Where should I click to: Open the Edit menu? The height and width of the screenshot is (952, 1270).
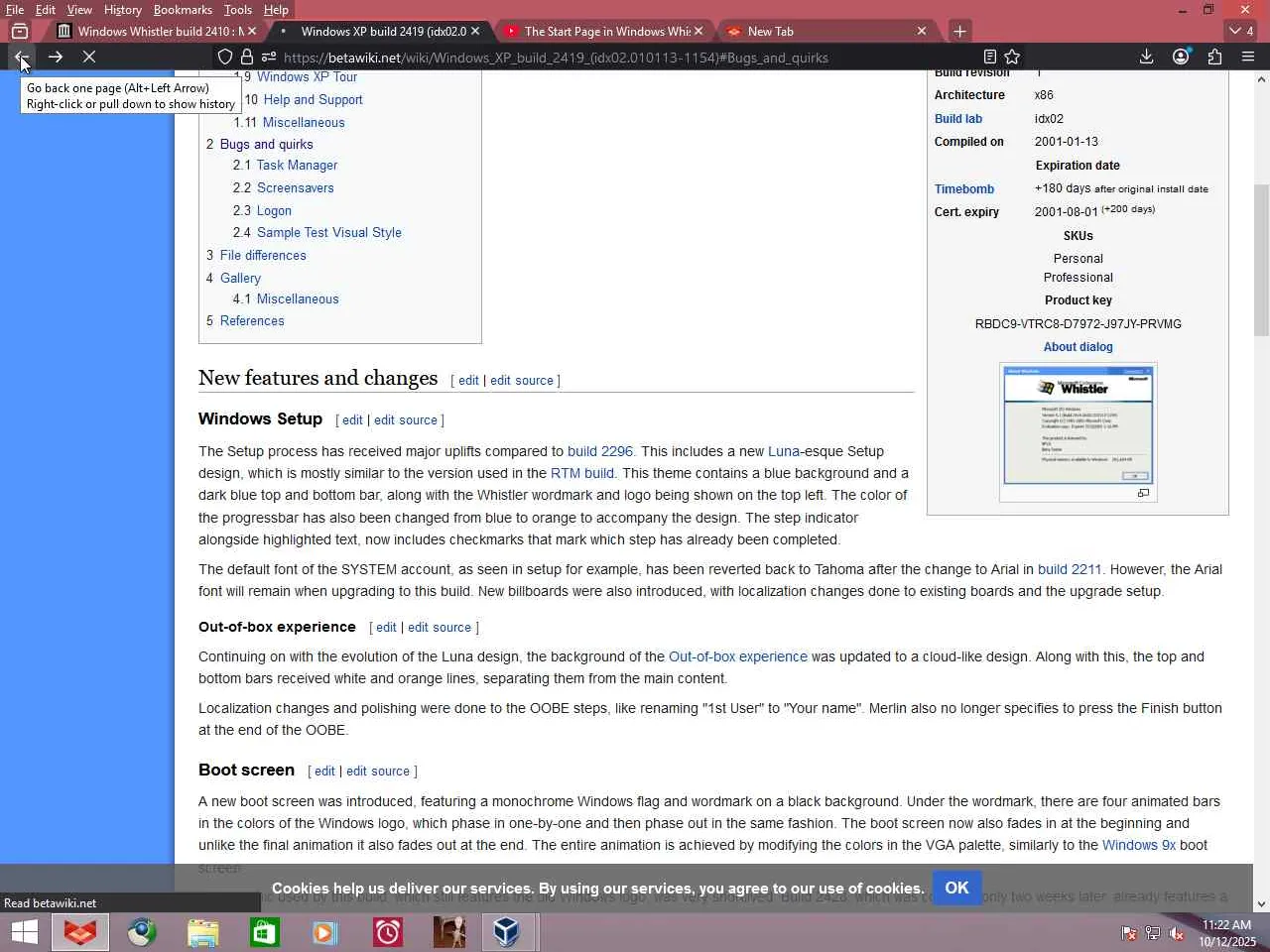pos(46,10)
